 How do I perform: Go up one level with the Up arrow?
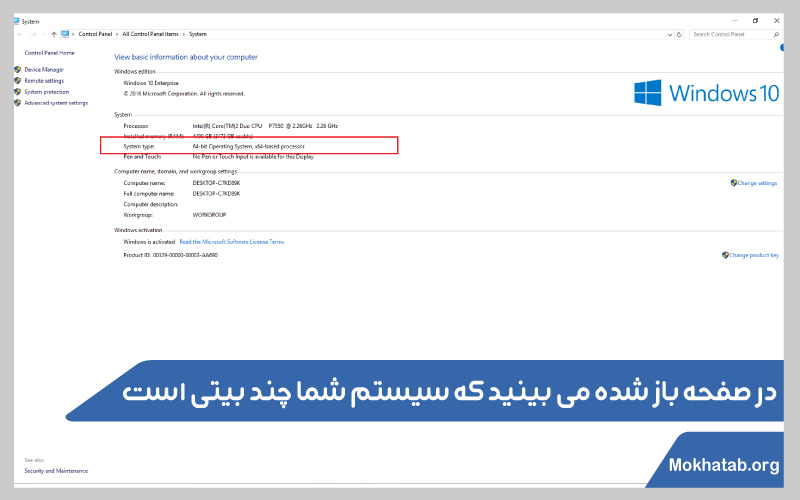(54, 35)
